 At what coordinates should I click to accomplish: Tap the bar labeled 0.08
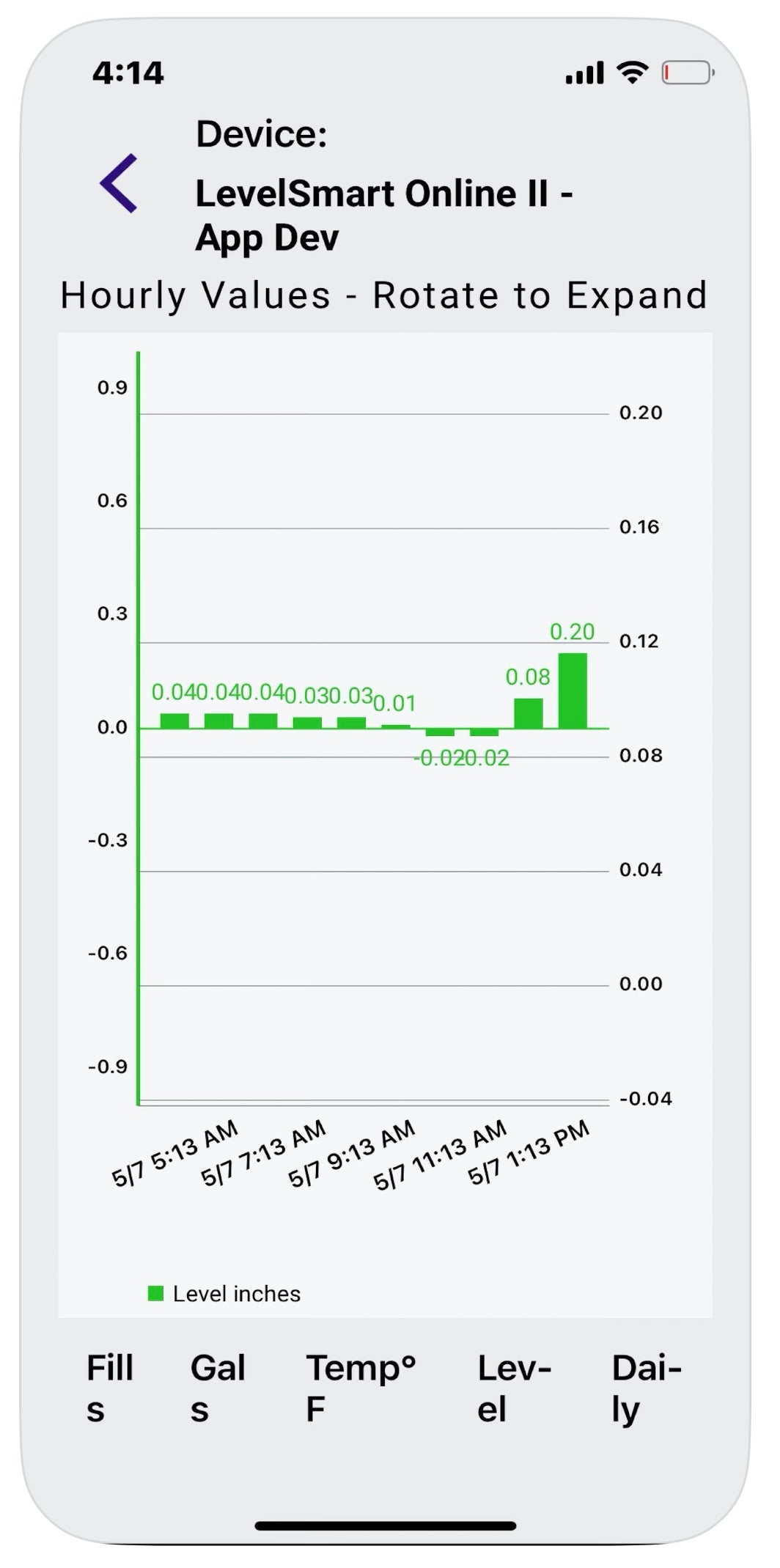point(529,713)
